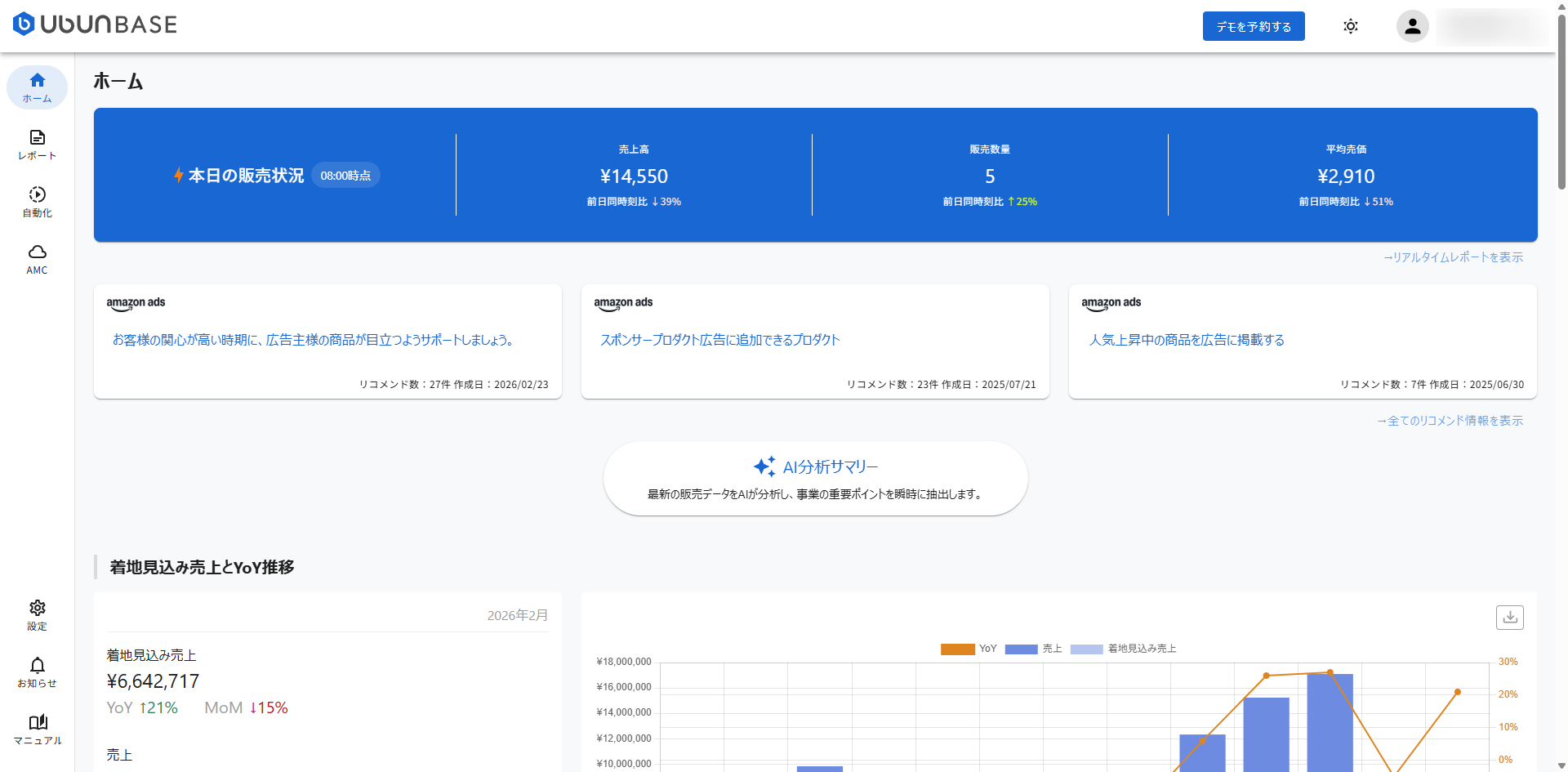View お知らせ notifications bell
Viewport: 1568px width, 772px height.
(37, 672)
